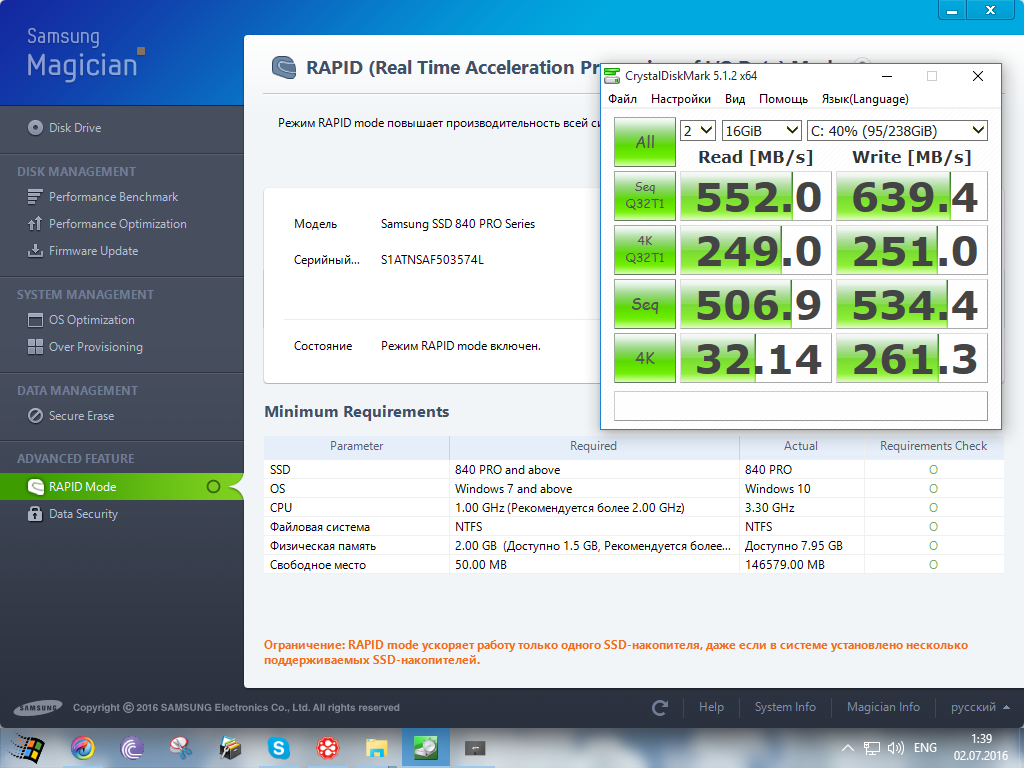Open Firefox from the taskbar
This screenshot has width=1024, height=768.
point(83,748)
